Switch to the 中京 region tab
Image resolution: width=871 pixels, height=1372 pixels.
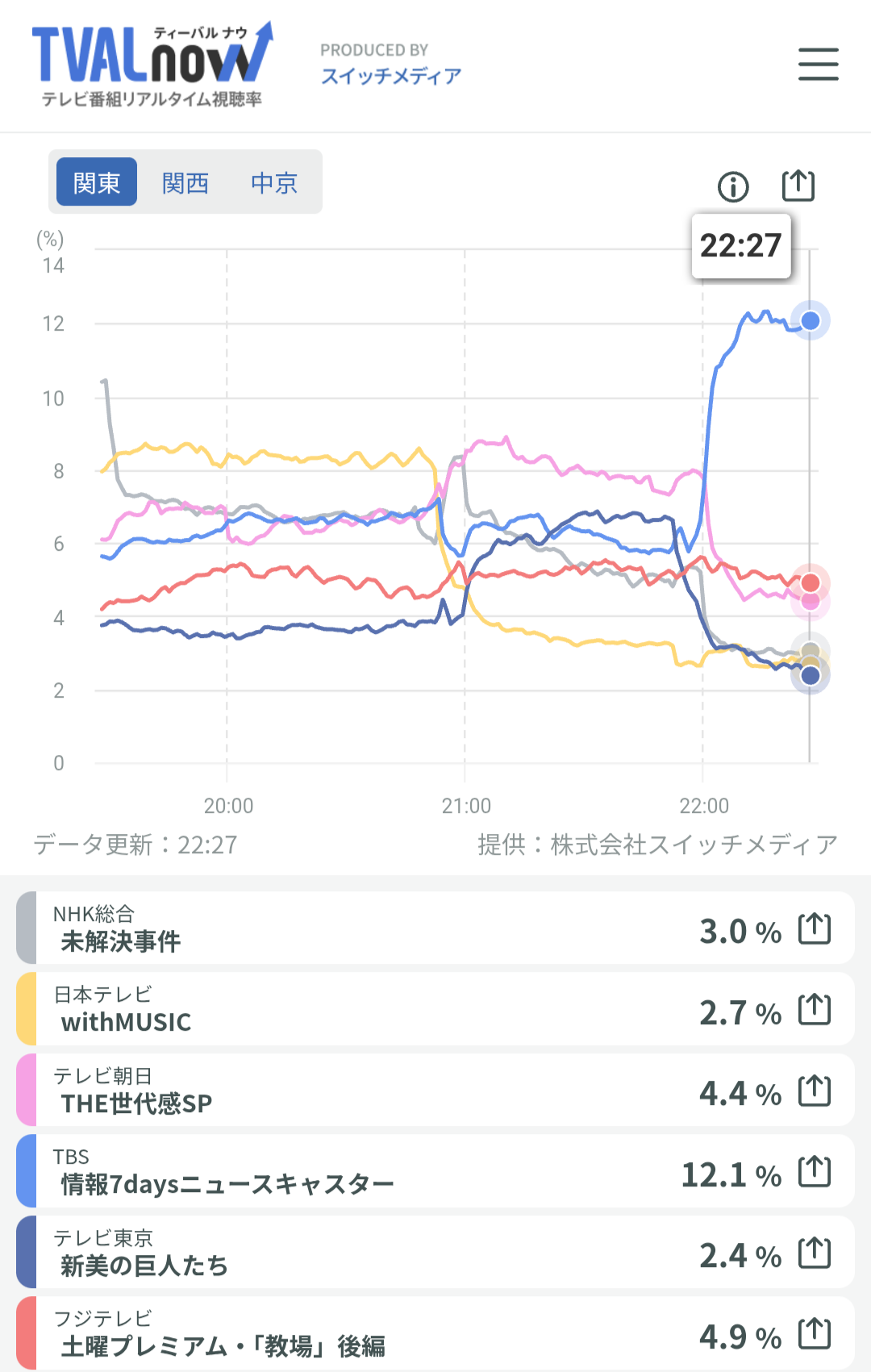(274, 182)
